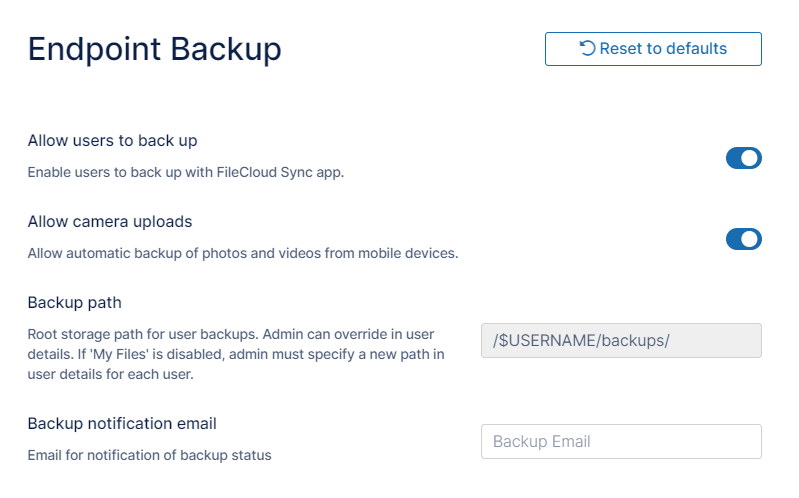Click the "Backup path" setting label
The height and width of the screenshot is (498, 799).
tap(75, 302)
